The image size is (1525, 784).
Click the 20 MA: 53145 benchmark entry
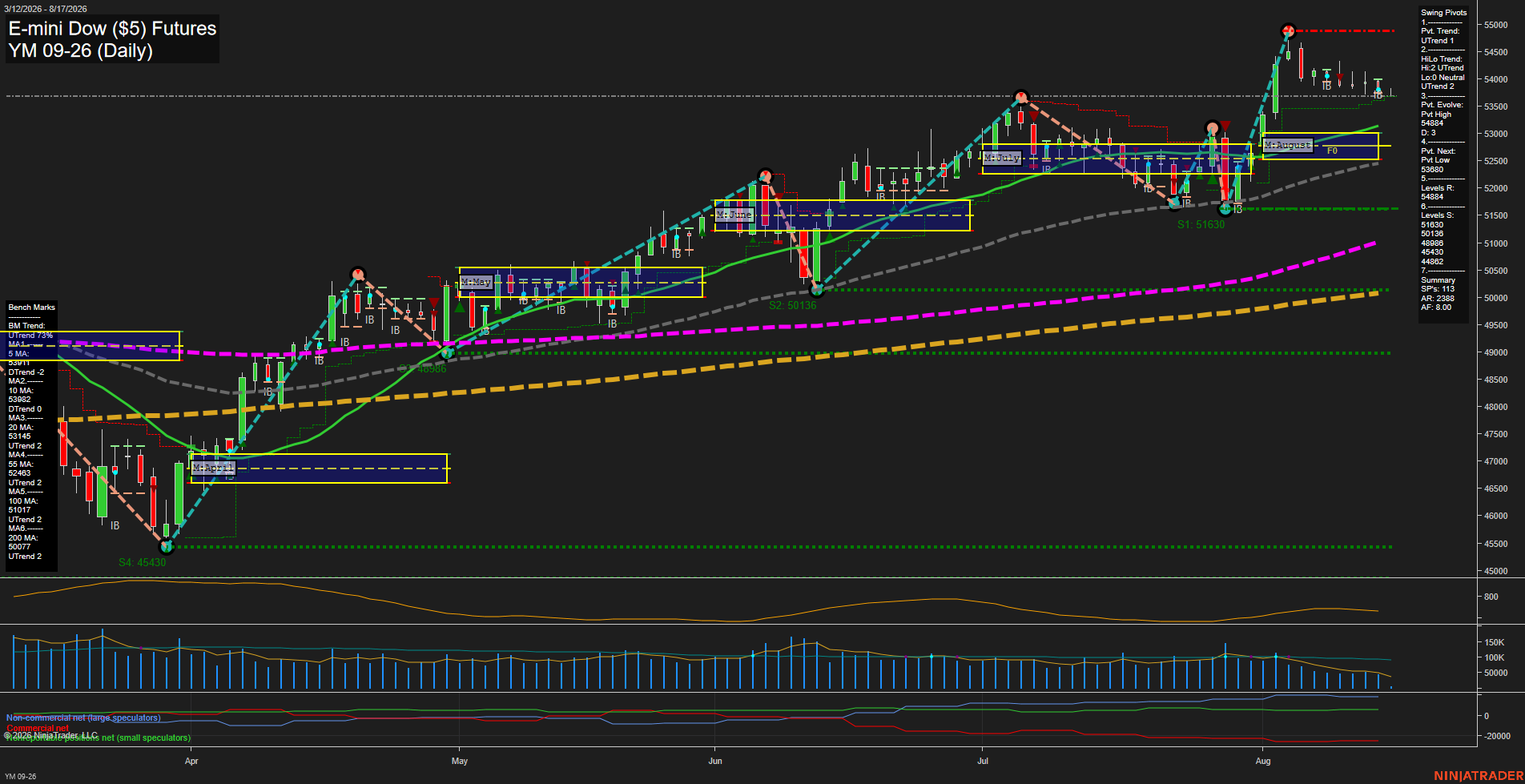click(21, 432)
